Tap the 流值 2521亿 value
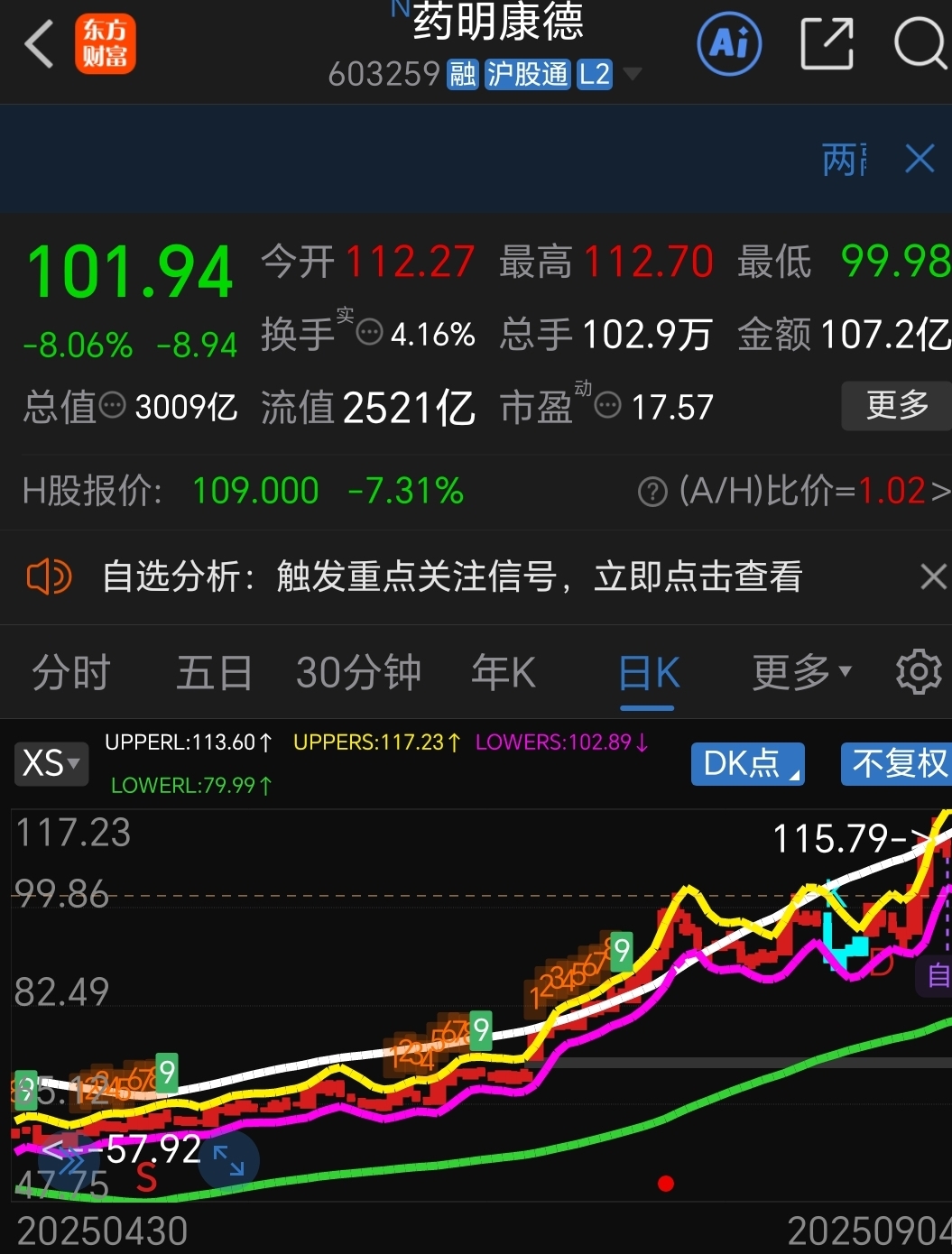The width and height of the screenshot is (952, 1254). pos(409,408)
